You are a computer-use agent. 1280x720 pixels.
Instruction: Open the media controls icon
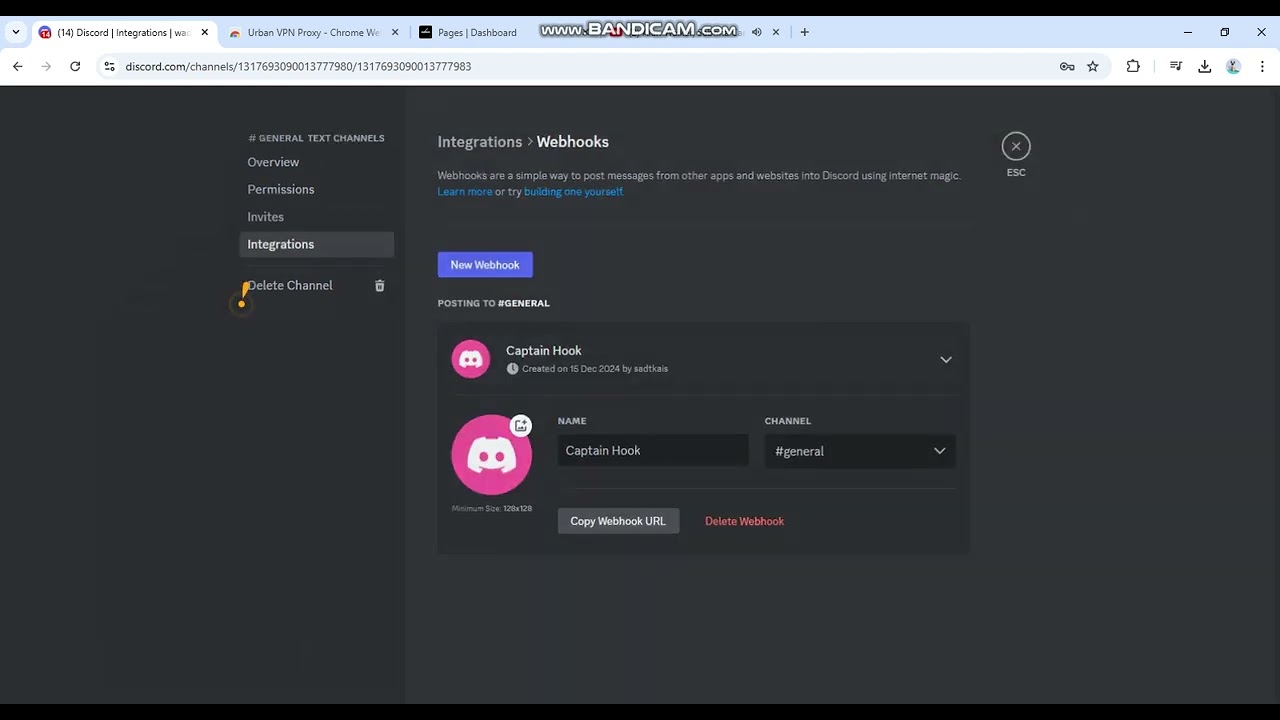click(1176, 66)
